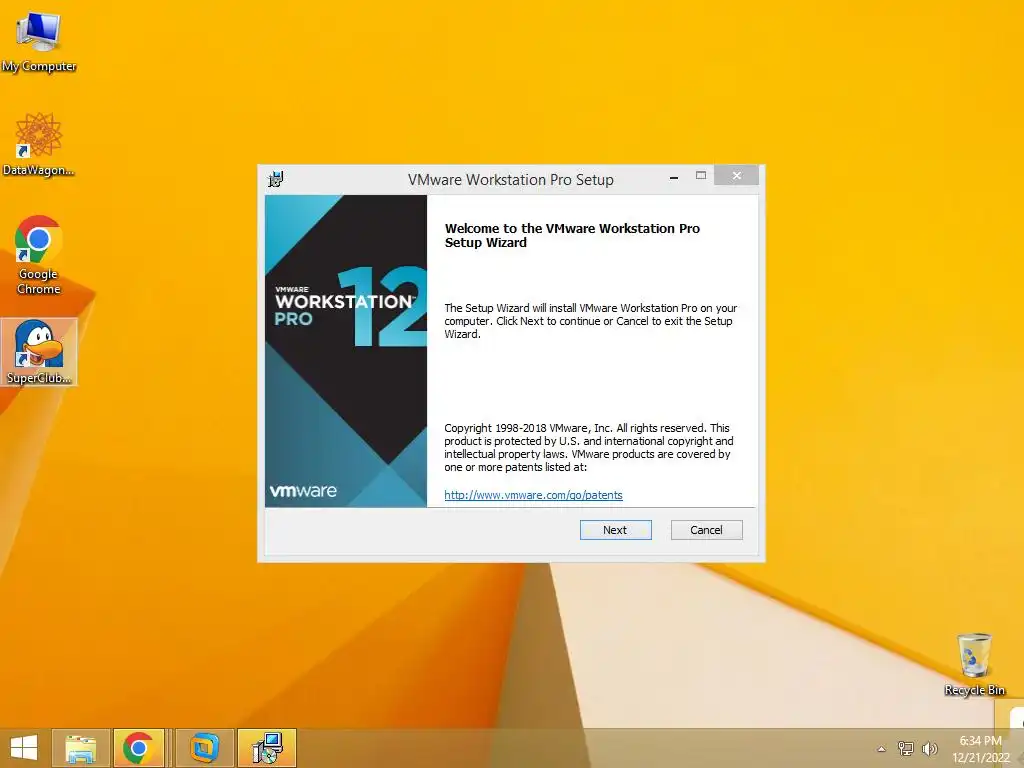This screenshot has height=768, width=1024.
Task: Minimize the VMware Workstation Pro Setup window
Action: pos(673,176)
